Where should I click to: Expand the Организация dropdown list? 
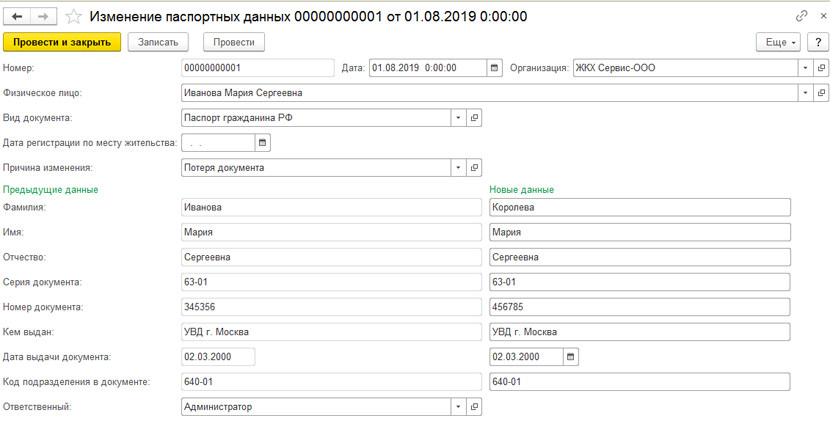pyautogui.click(x=805, y=68)
